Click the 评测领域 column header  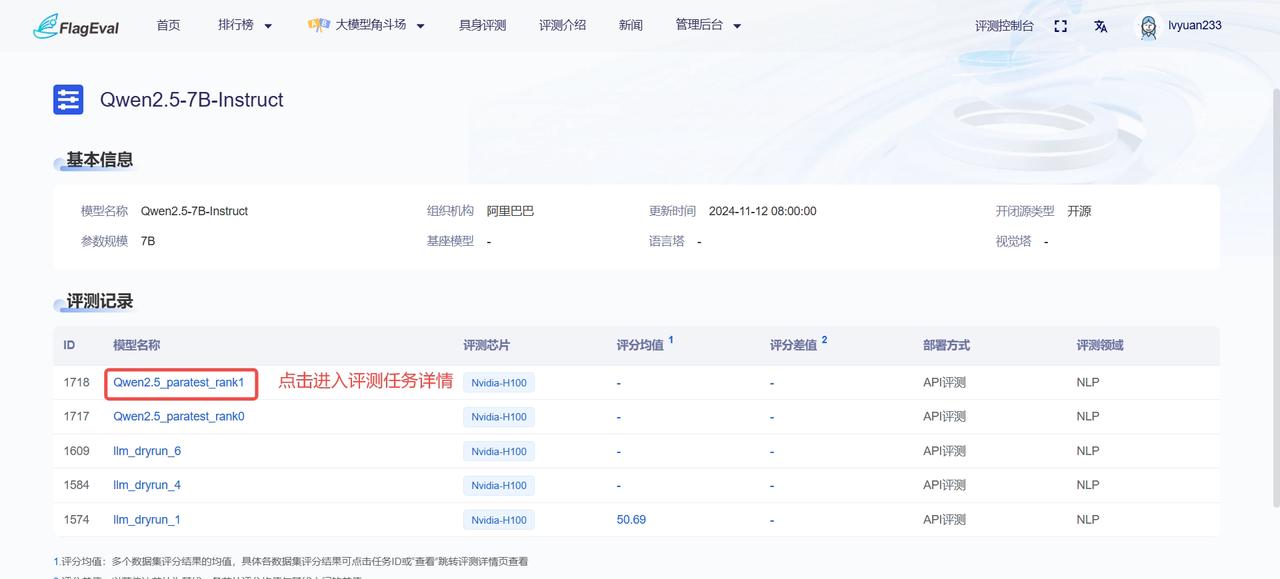click(1100, 345)
